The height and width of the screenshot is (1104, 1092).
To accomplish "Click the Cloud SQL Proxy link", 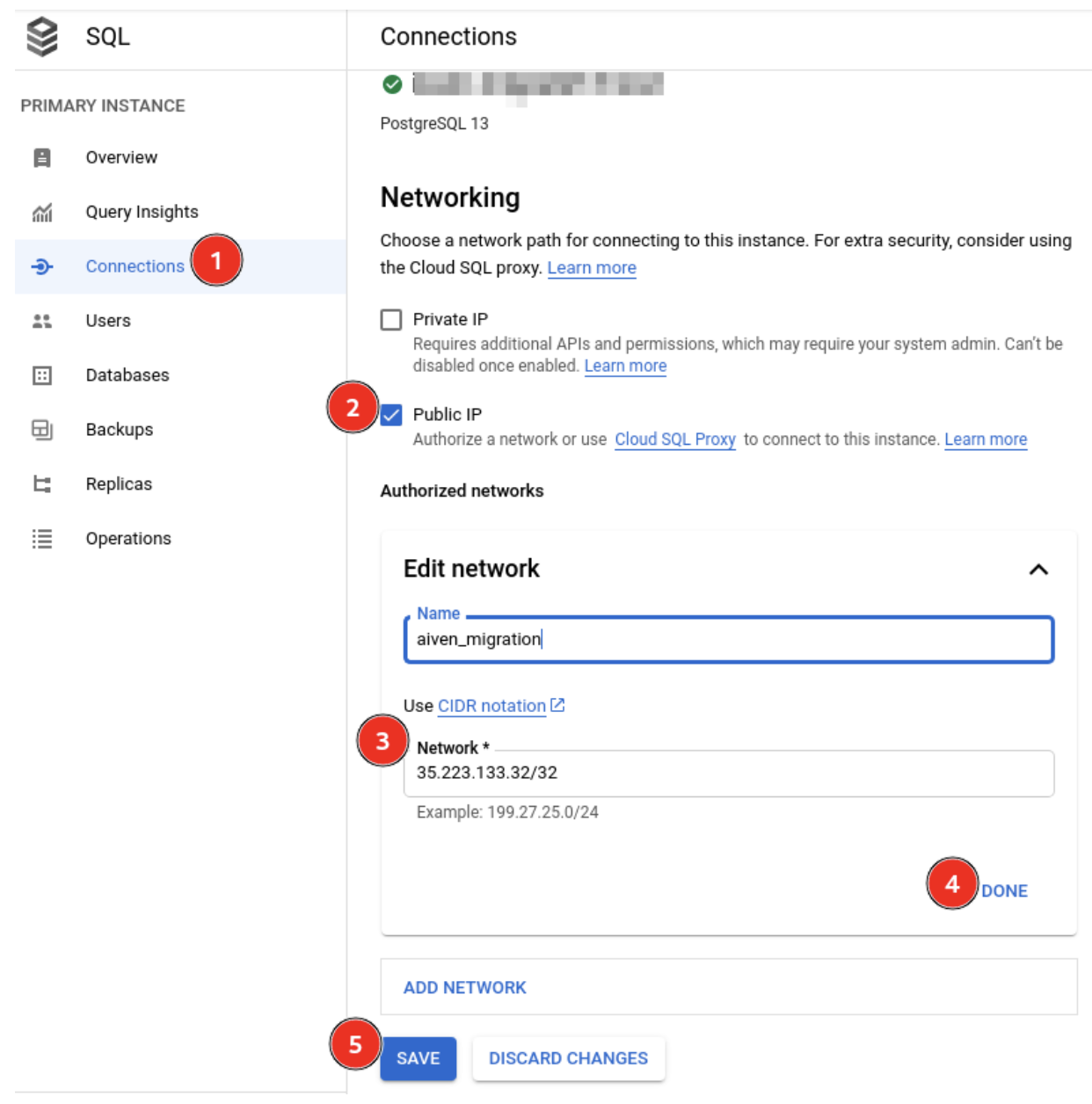I will [x=676, y=439].
